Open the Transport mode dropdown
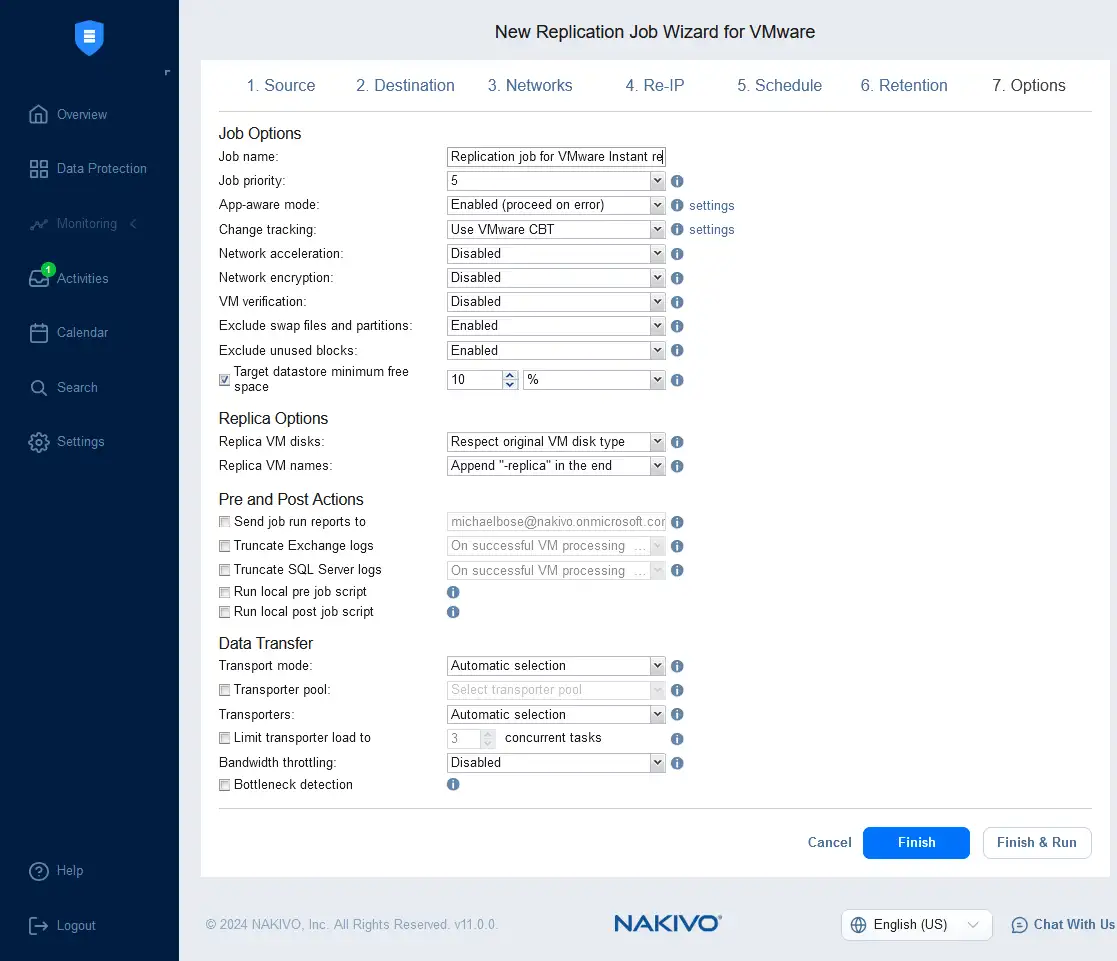The height and width of the screenshot is (961, 1117). [556, 666]
